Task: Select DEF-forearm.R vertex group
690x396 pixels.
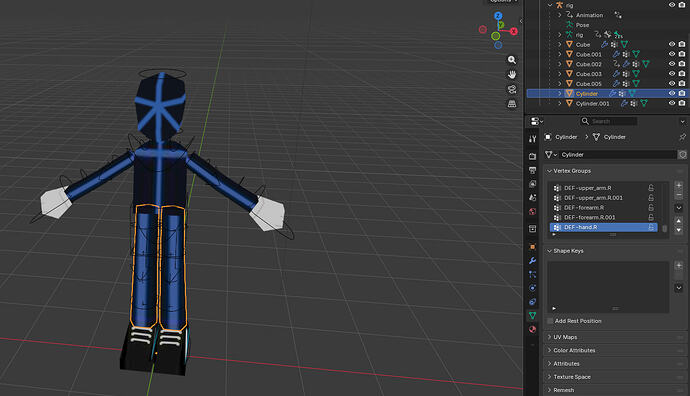Action: click(604, 207)
